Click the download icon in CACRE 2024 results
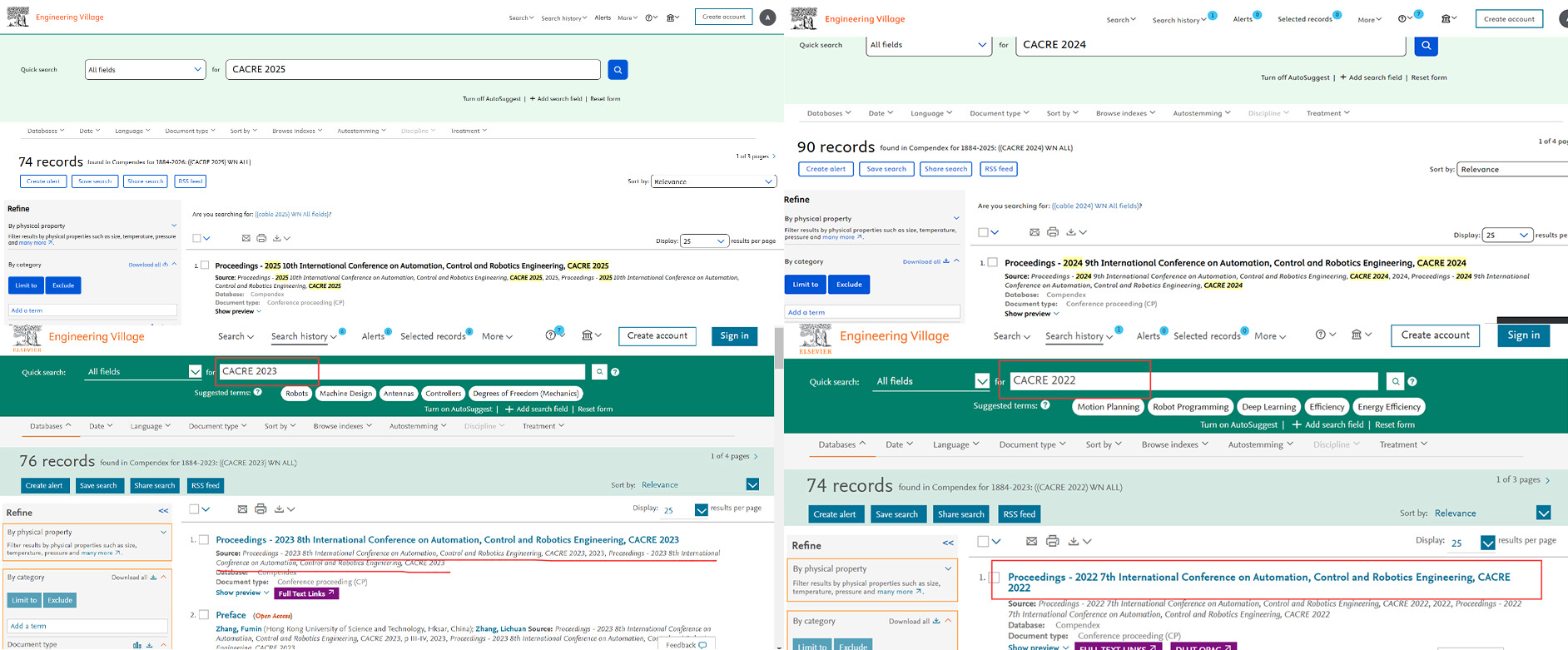This screenshot has height=650, width=1568. tap(1071, 232)
